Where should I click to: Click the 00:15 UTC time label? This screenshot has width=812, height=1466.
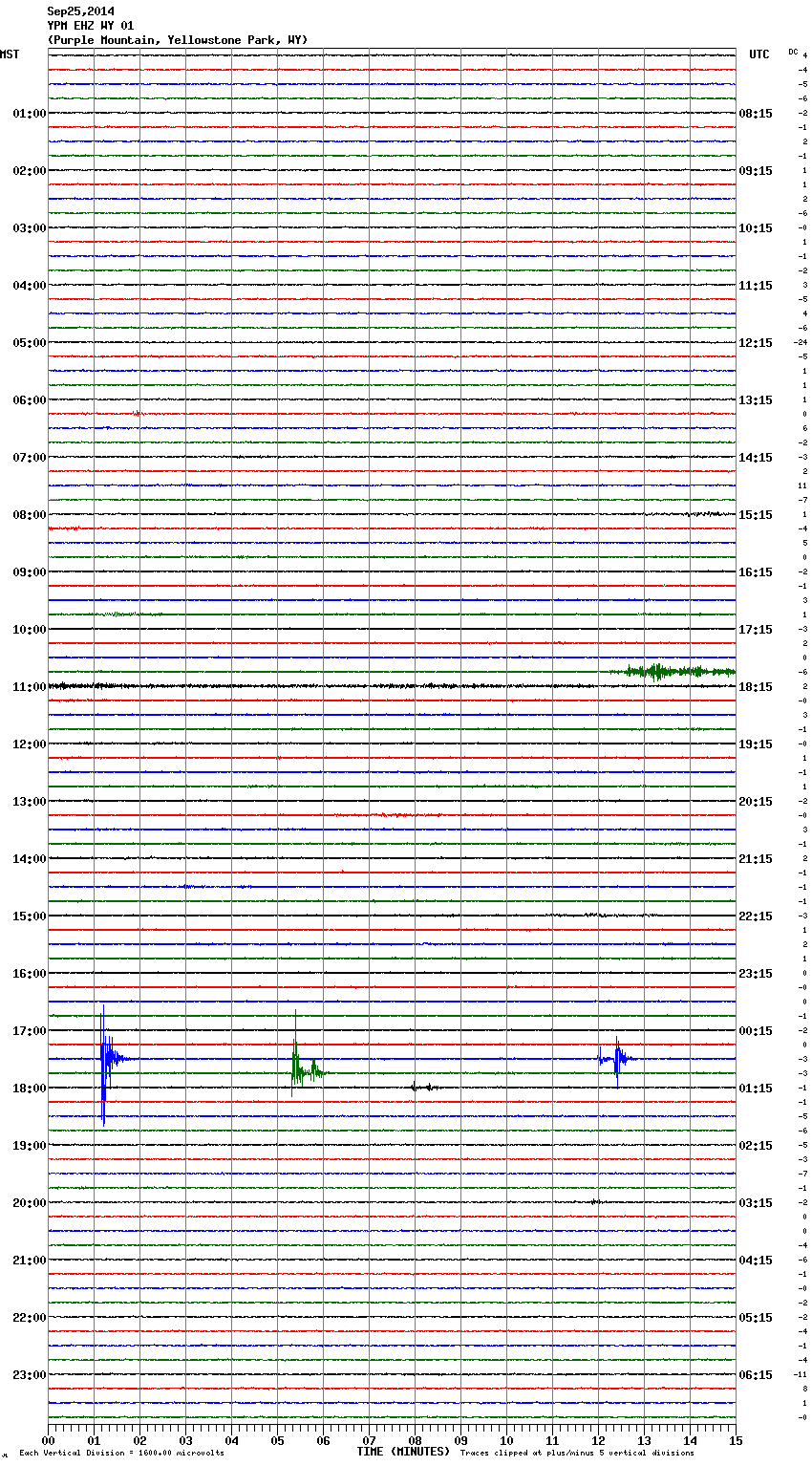tap(756, 1031)
